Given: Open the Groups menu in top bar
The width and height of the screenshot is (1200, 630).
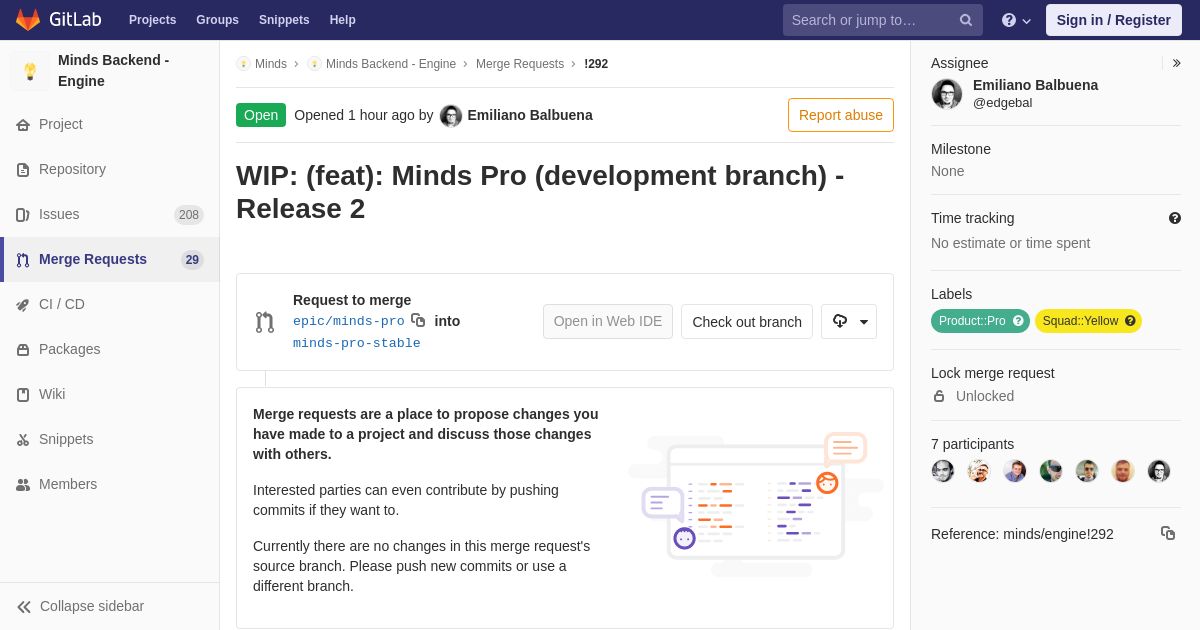Looking at the screenshot, I should pyautogui.click(x=217, y=20).
